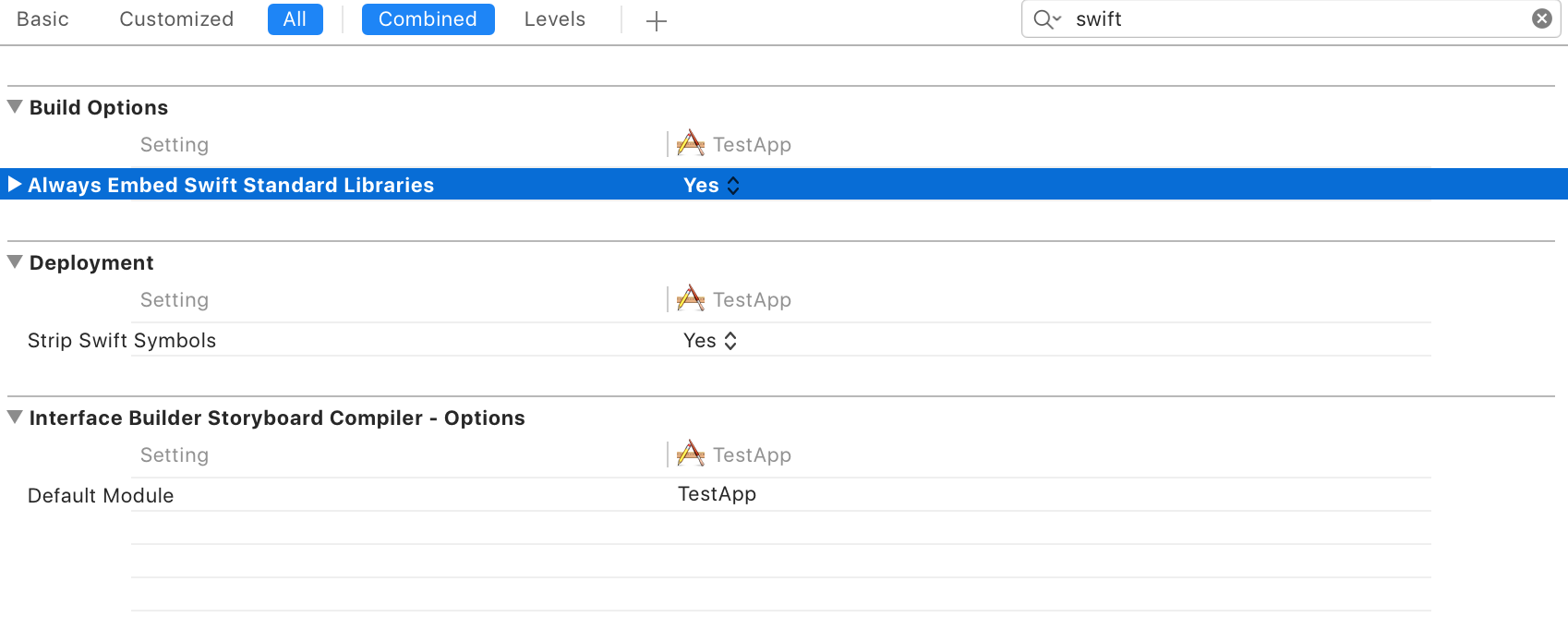Switch to Combined view
The width and height of the screenshot is (1568, 630).
click(x=428, y=19)
